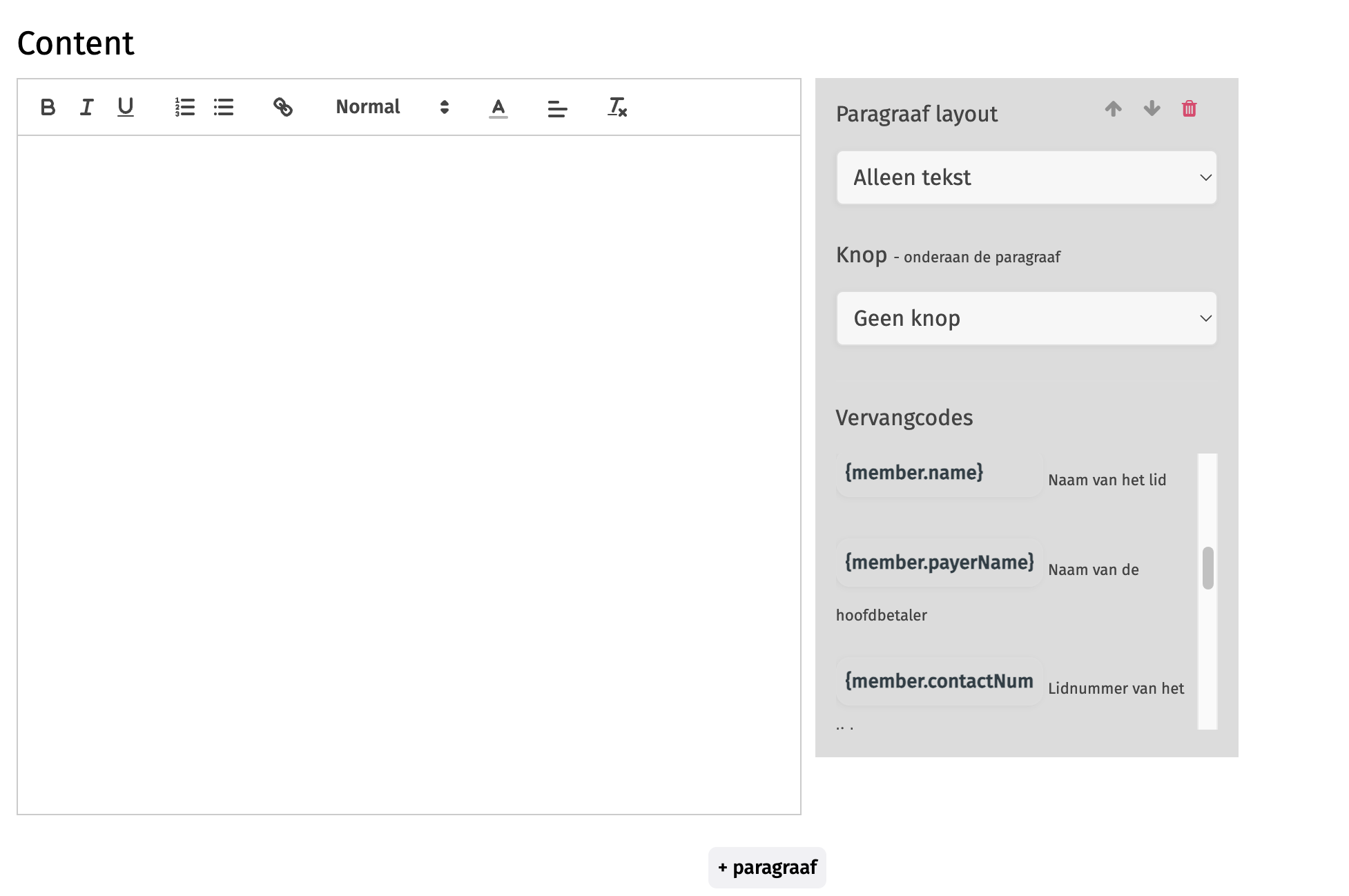
Task: Open the Normal heading size dropdown
Action: [391, 107]
